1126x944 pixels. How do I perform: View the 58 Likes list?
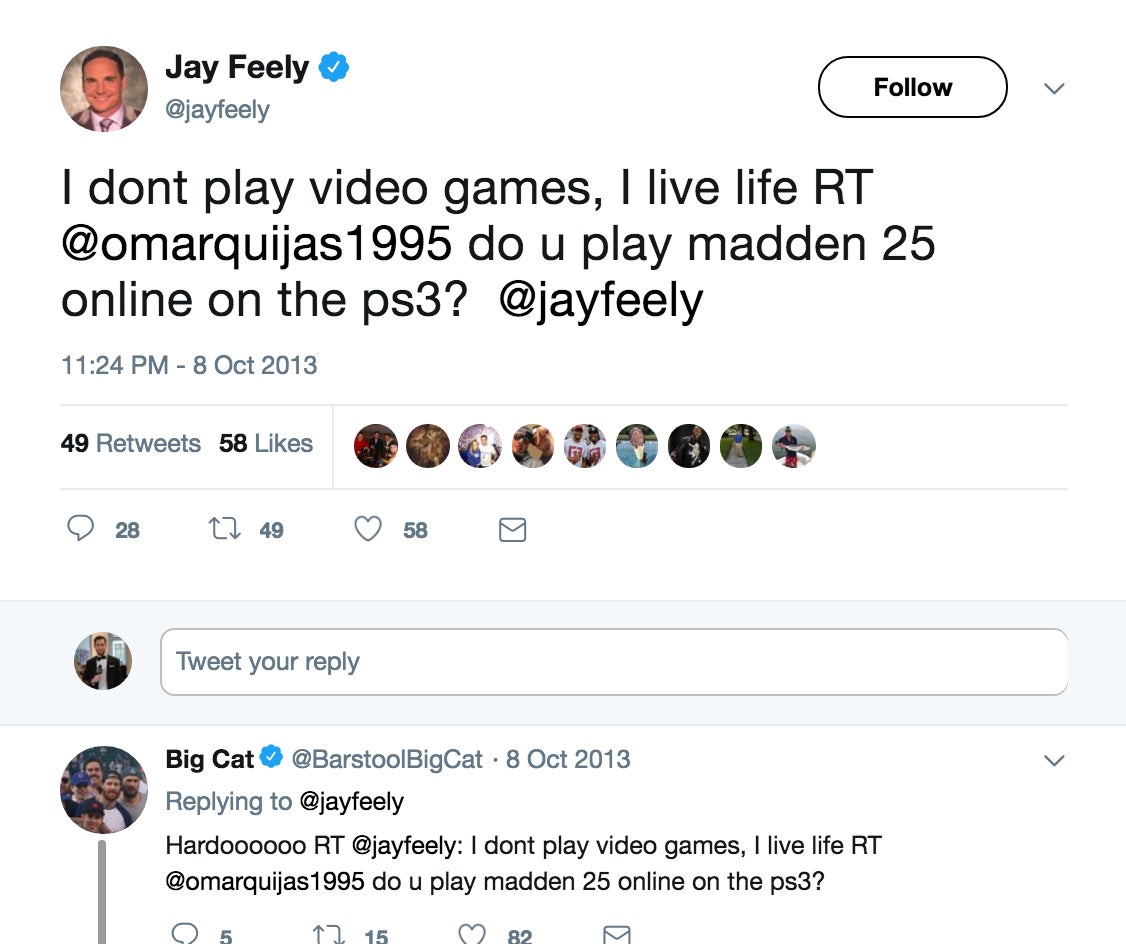tap(266, 444)
